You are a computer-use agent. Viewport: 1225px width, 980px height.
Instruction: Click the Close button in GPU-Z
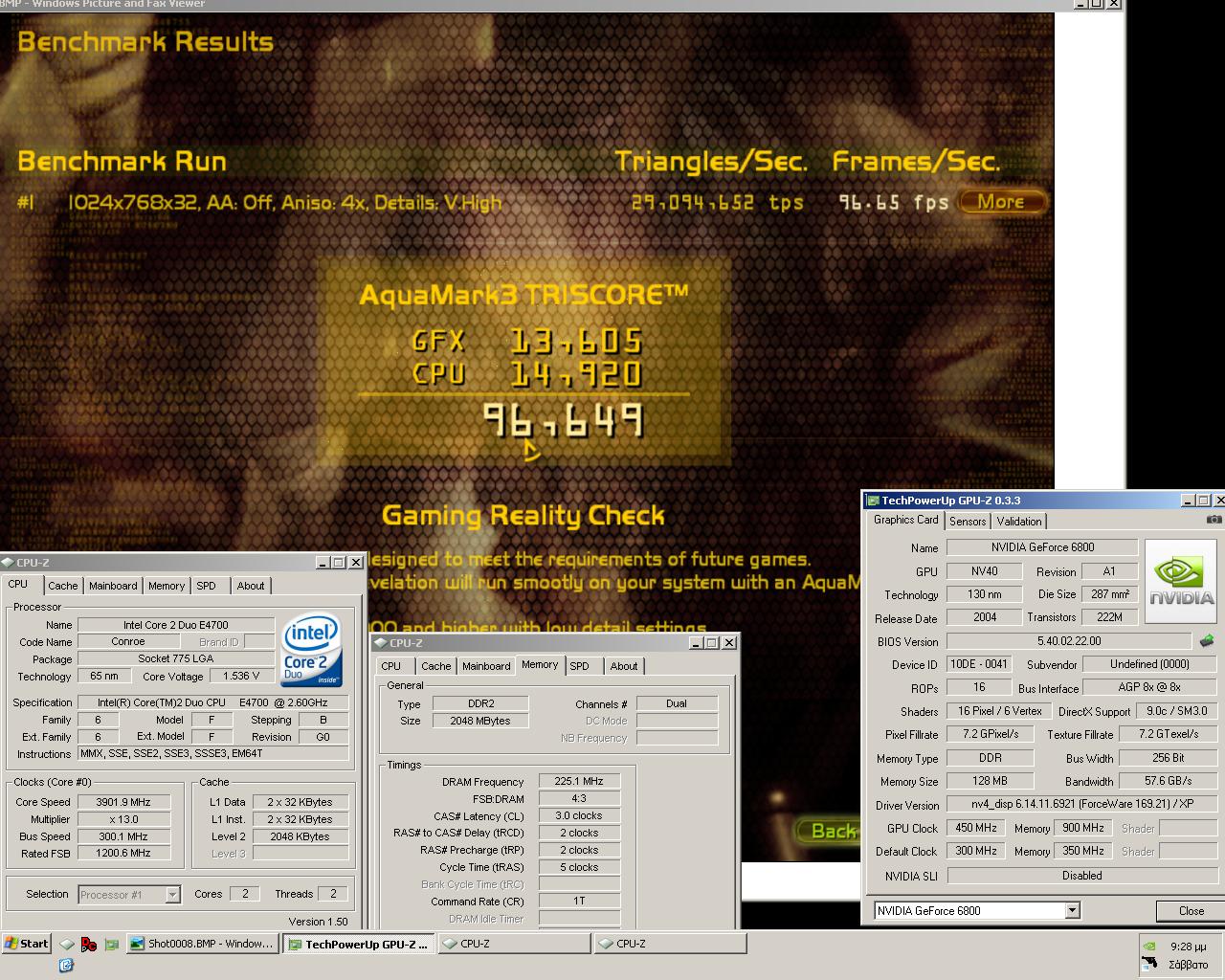coord(1191,910)
